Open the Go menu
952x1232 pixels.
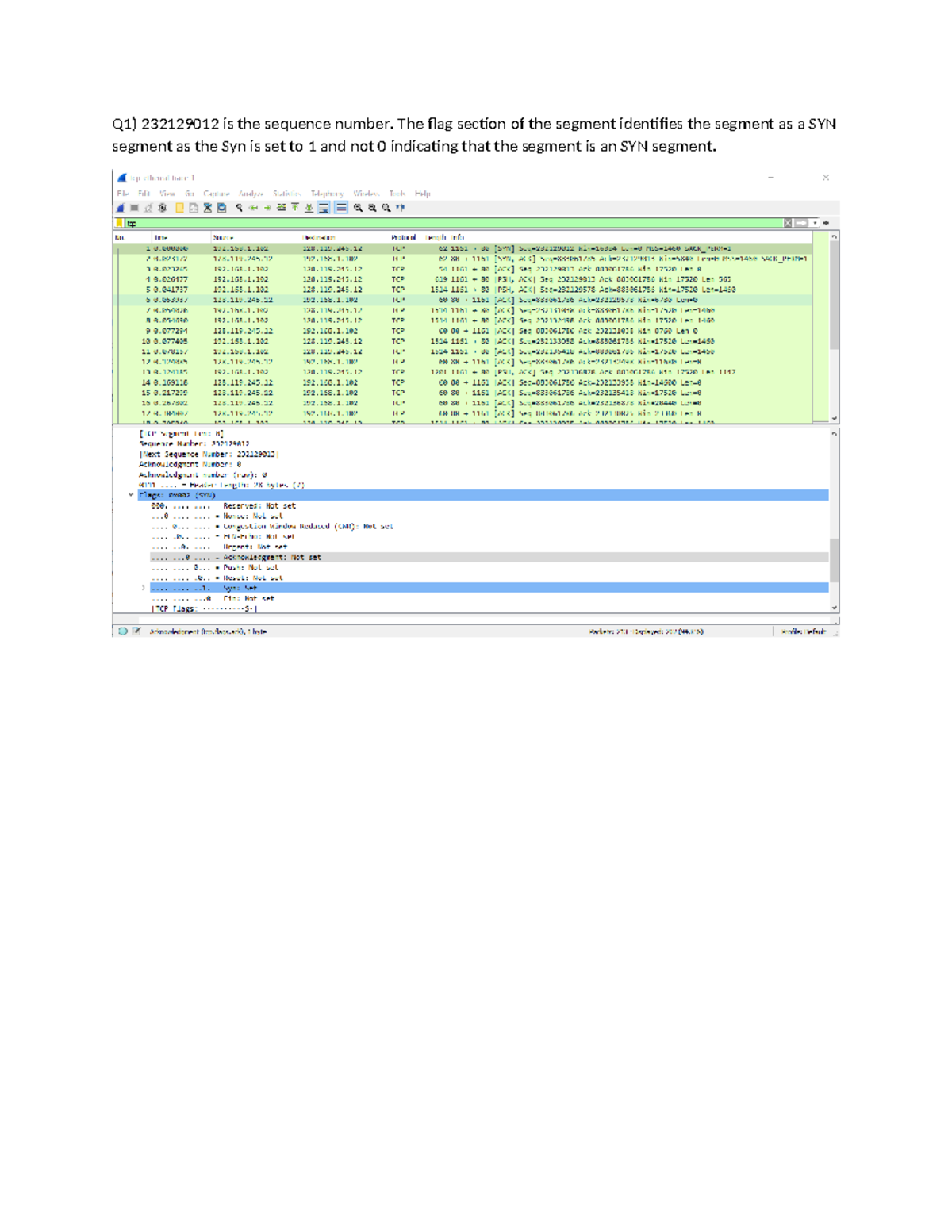pyautogui.click(x=190, y=194)
